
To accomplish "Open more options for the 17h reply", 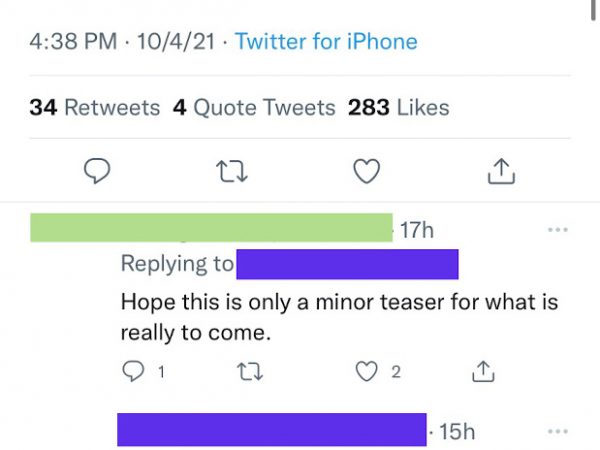I will click(x=558, y=230).
